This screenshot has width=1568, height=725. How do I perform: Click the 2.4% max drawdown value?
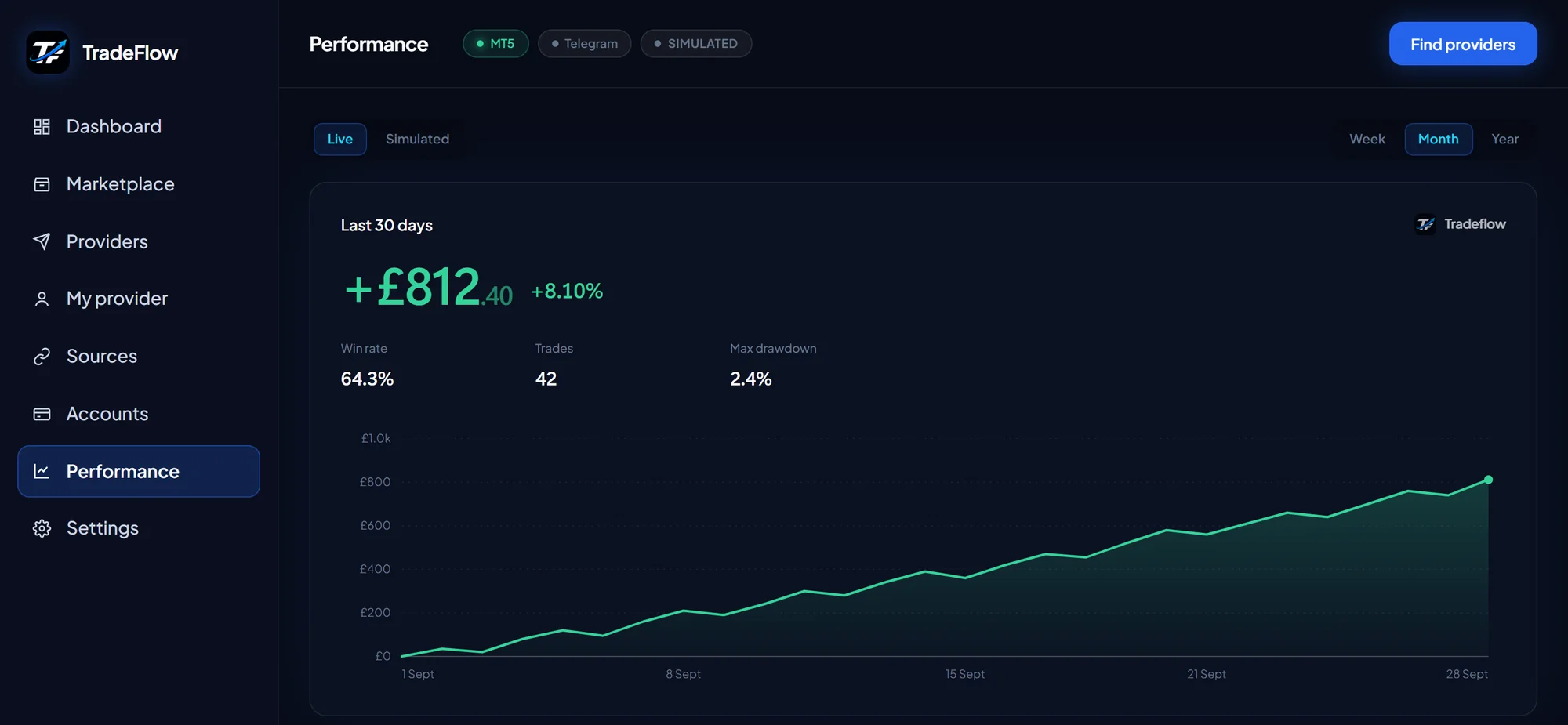point(751,379)
